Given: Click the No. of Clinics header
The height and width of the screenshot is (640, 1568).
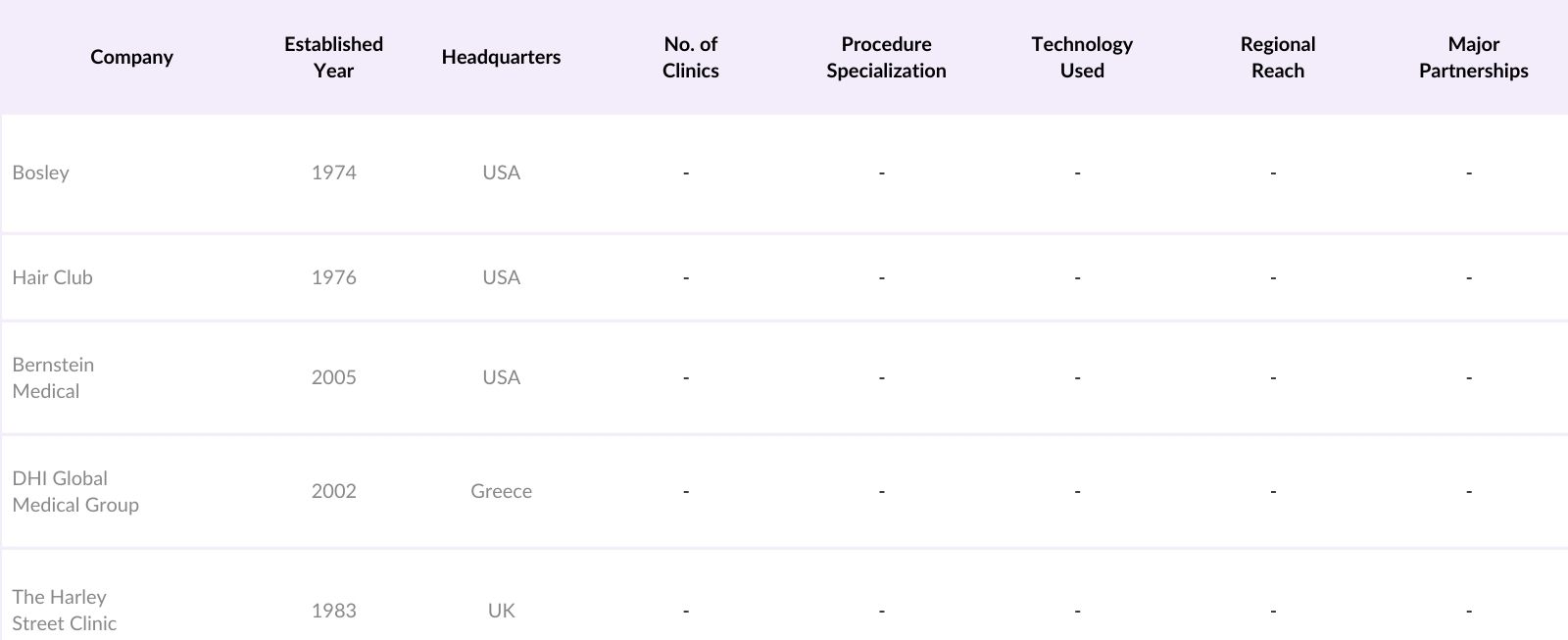Looking at the screenshot, I should [x=690, y=57].
